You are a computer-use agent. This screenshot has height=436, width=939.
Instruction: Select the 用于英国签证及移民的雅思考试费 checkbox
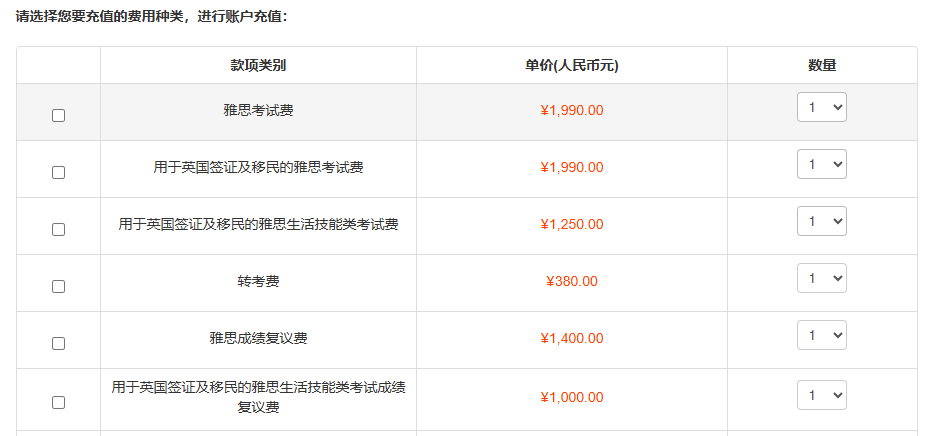coord(58,172)
